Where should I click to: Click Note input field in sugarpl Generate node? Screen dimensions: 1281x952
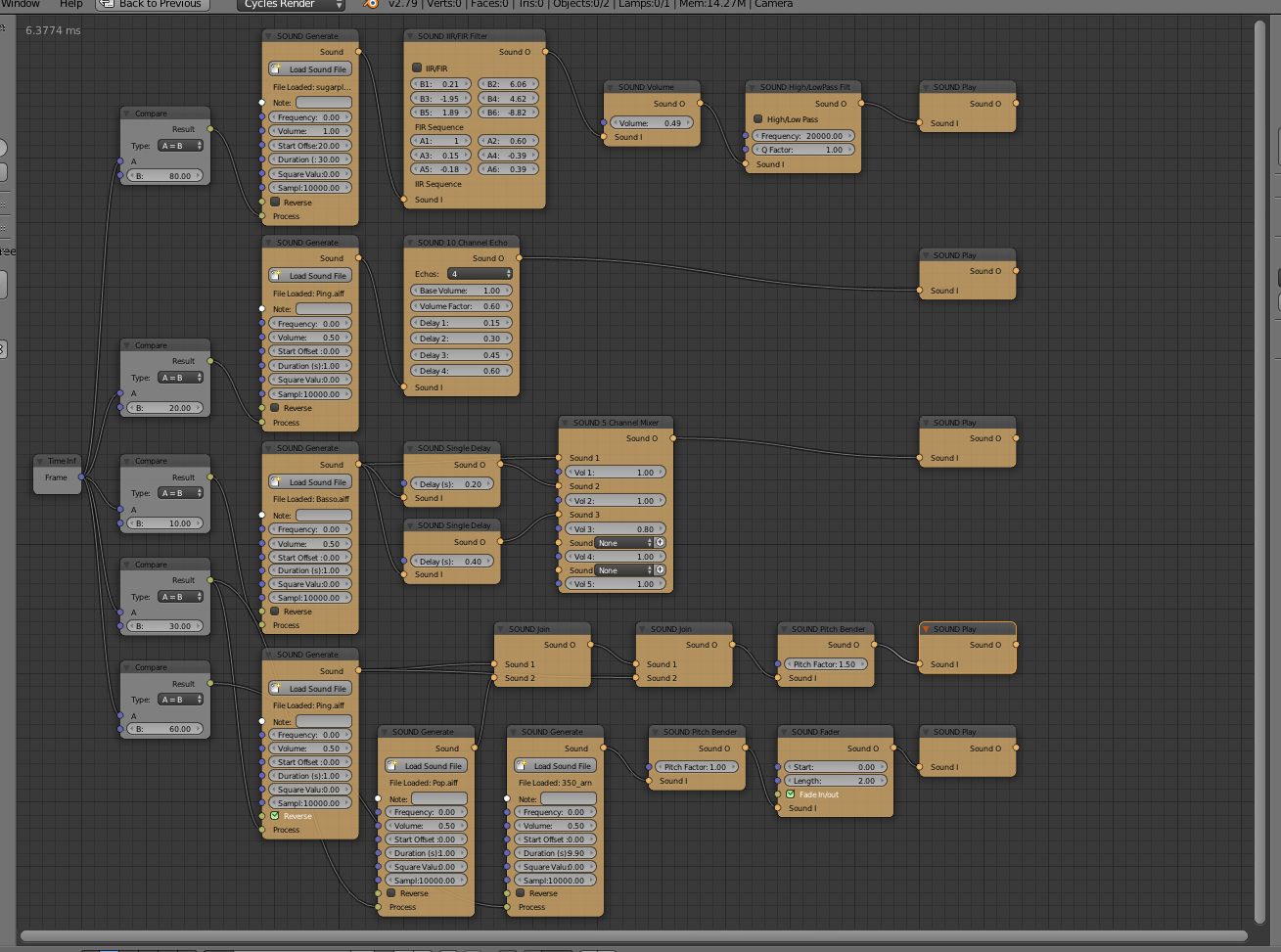(x=324, y=103)
